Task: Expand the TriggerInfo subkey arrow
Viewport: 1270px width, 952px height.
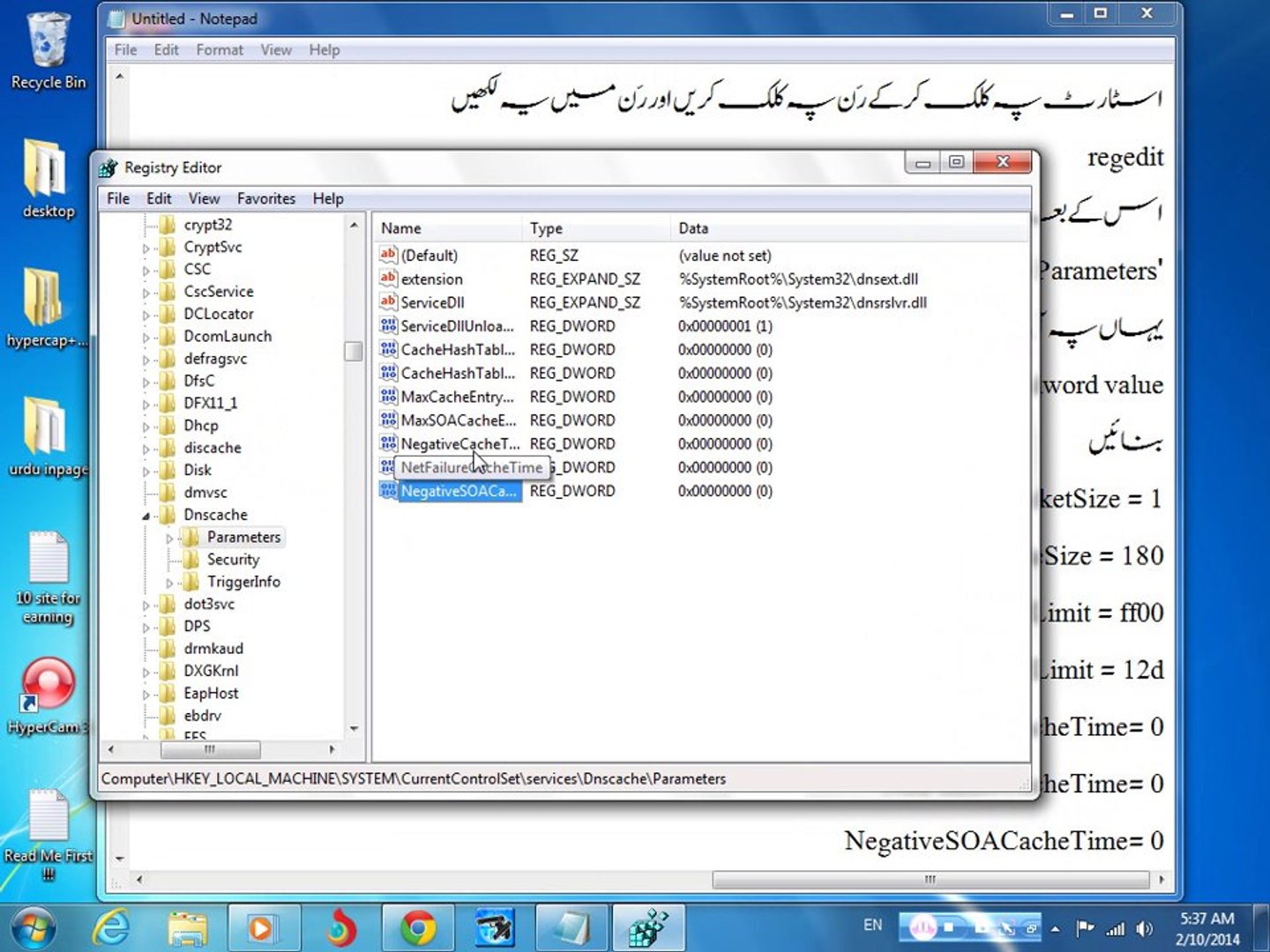Action: coord(169,583)
